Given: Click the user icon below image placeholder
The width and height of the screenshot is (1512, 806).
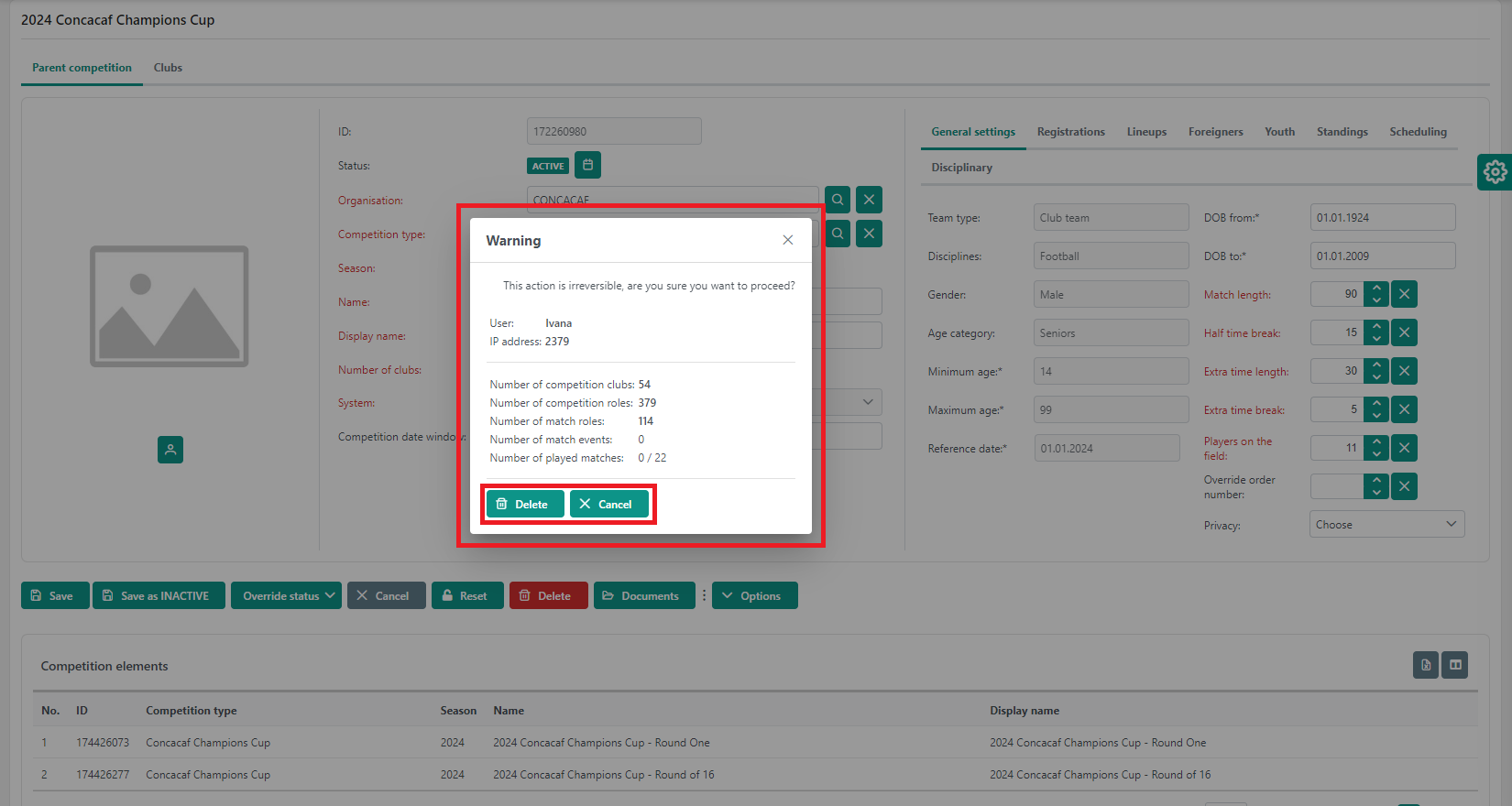Looking at the screenshot, I should tap(170, 450).
